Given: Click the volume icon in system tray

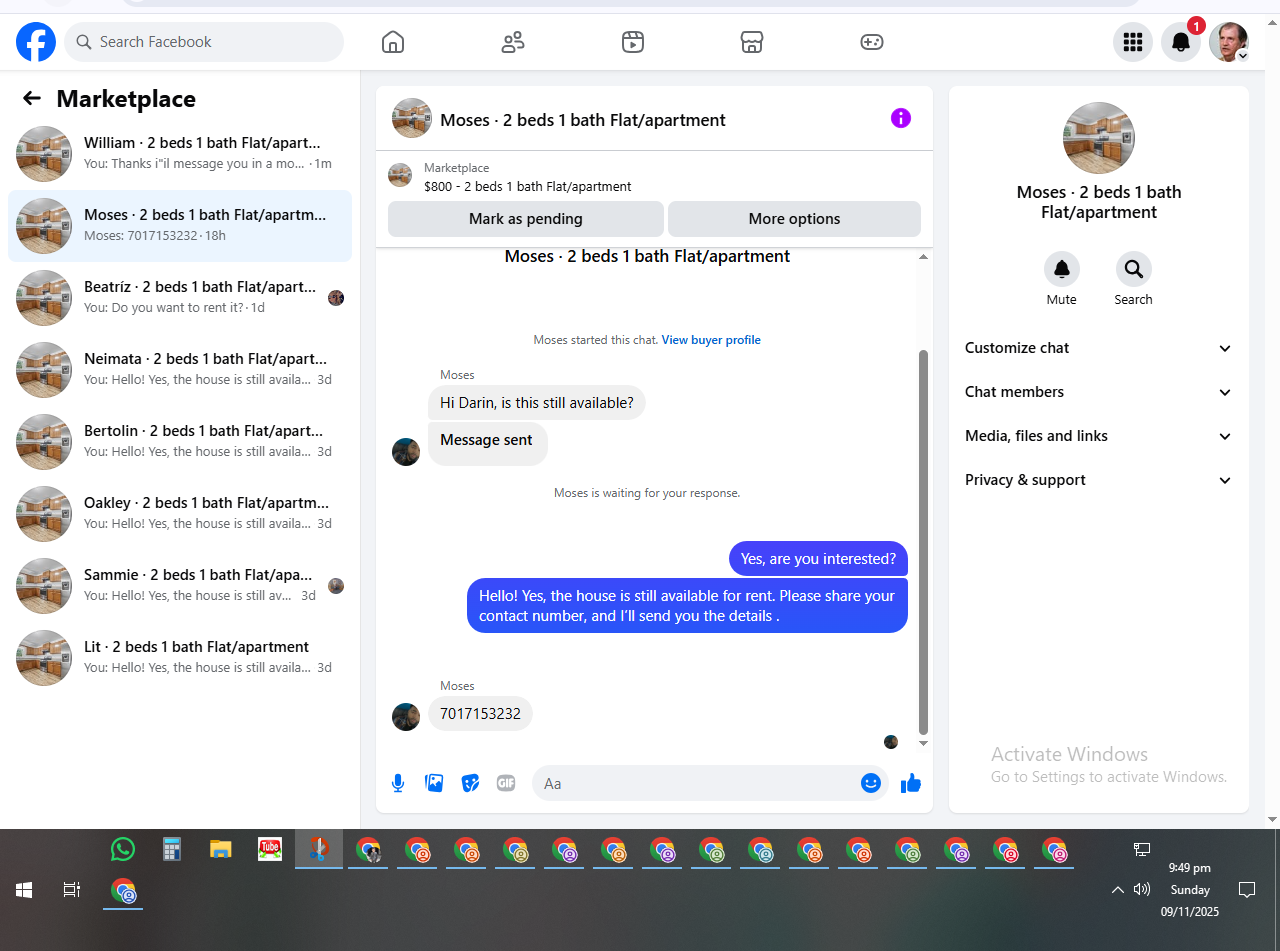Looking at the screenshot, I should coord(1142,889).
